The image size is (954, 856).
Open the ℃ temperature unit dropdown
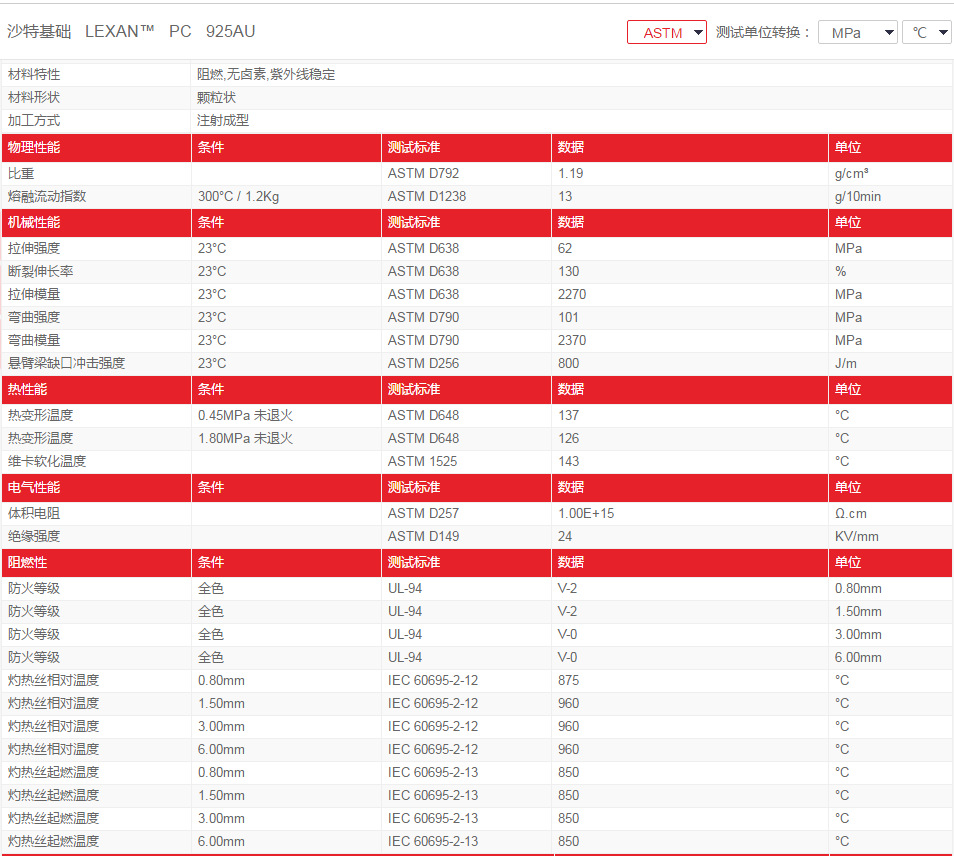(927, 32)
